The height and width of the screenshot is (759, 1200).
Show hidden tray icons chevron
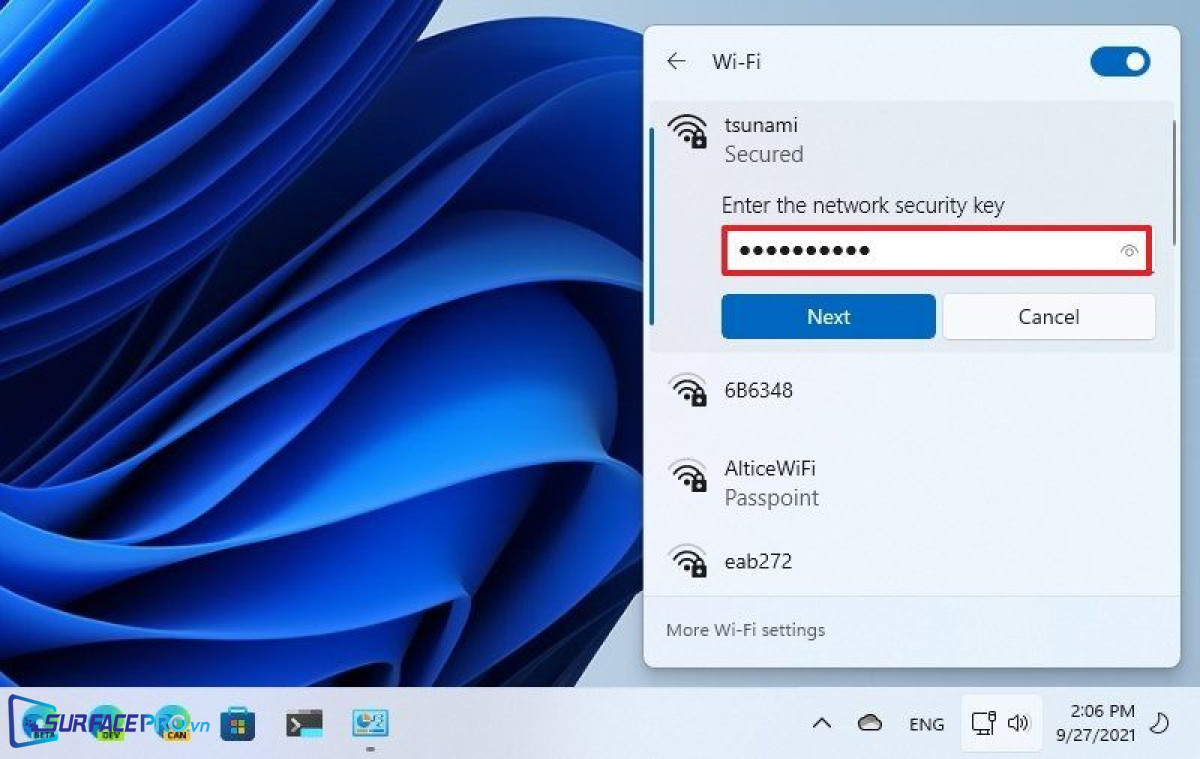(822, 723)
